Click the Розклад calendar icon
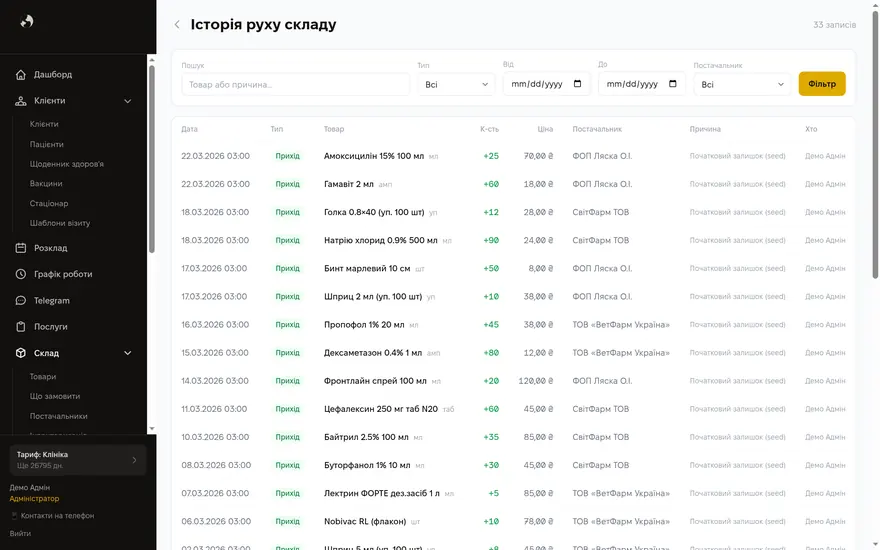The image size is (880, 550). coord(21,248)
